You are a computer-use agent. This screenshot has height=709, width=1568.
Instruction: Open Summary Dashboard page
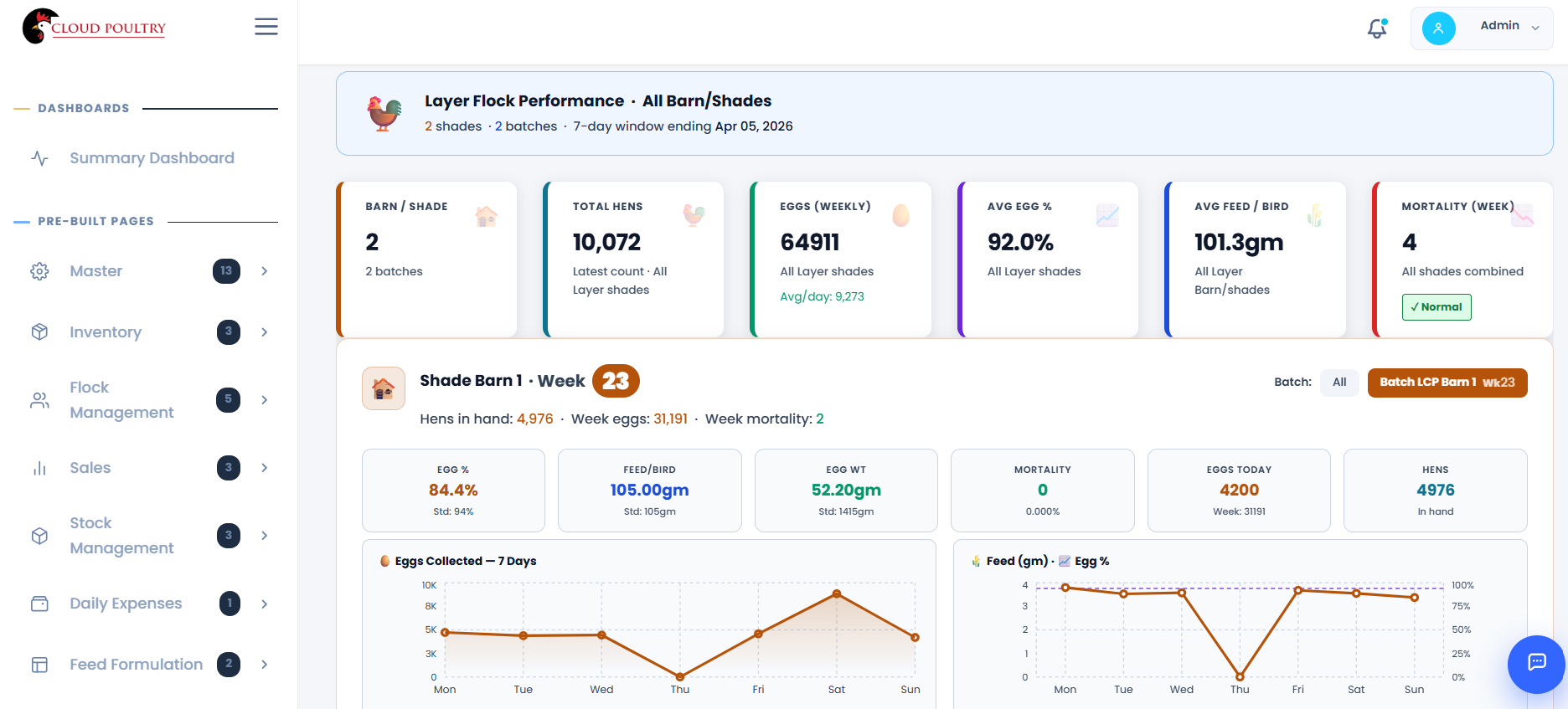coord(152,158)
